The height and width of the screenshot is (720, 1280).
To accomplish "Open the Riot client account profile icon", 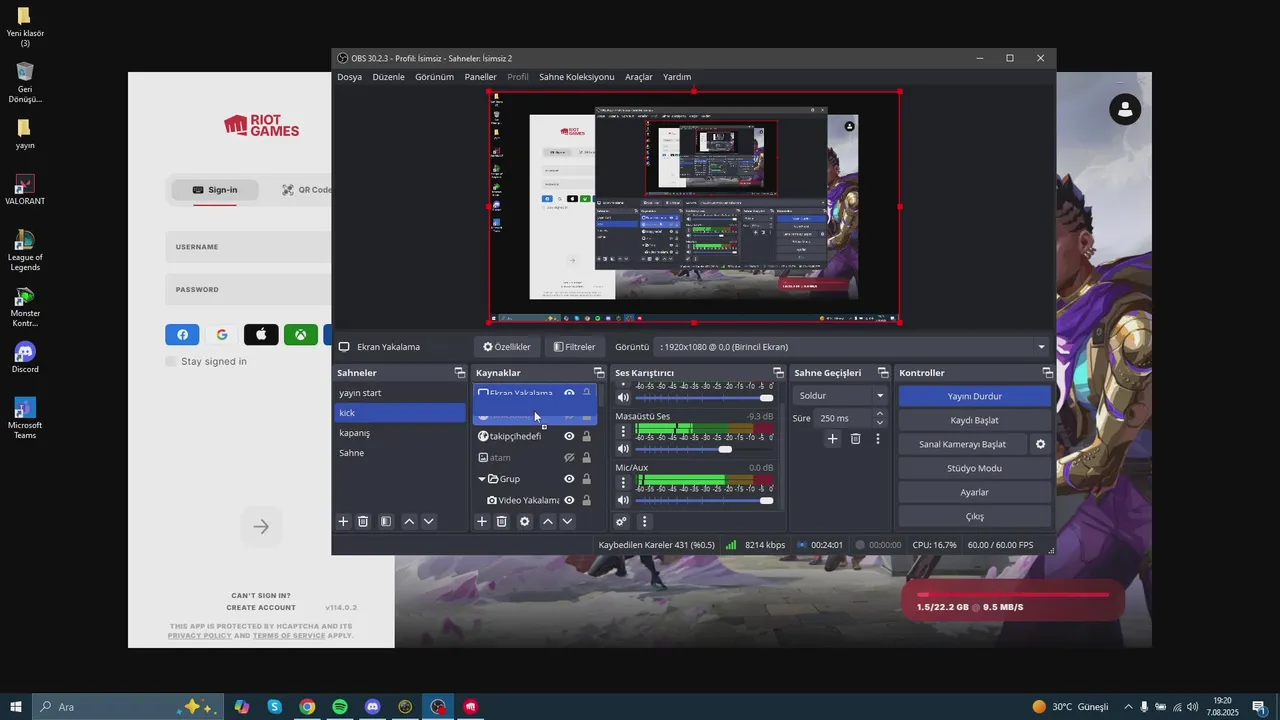I will point(1126,109).
